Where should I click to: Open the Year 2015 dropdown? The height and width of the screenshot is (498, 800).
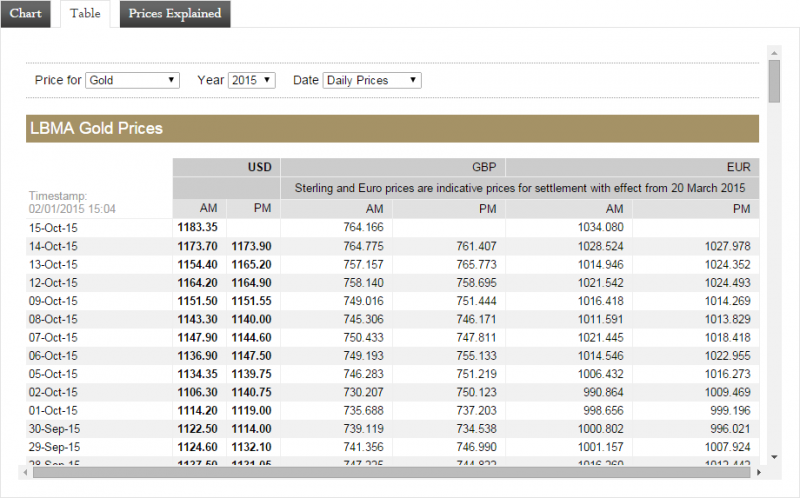click(x=252, y=80)
